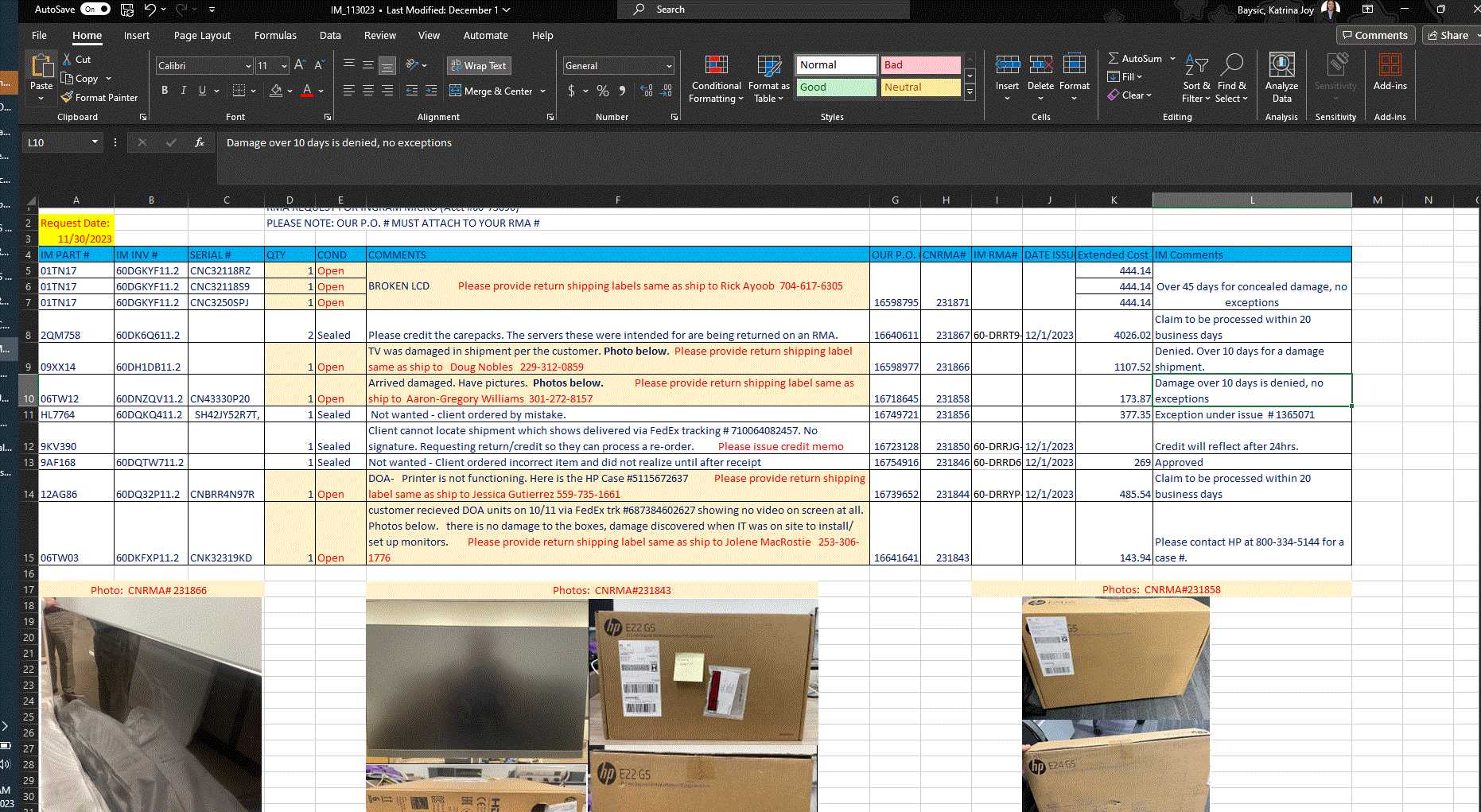Switch to the Insert tab
This screenshot has height=812, width=1481.
tap(137, 36)
